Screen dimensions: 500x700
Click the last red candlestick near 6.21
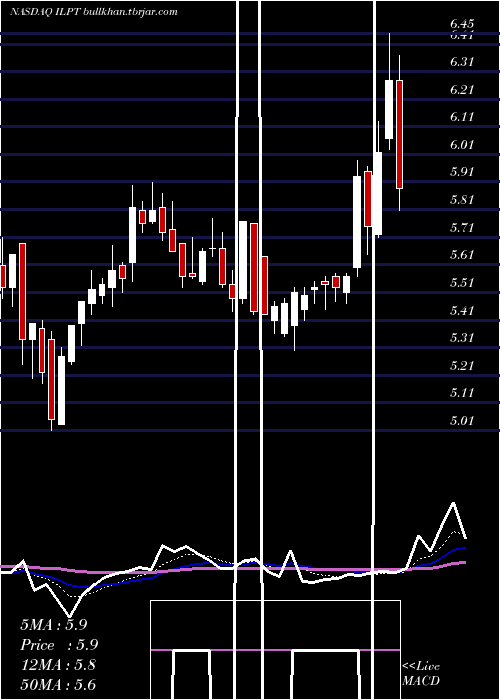400,134
